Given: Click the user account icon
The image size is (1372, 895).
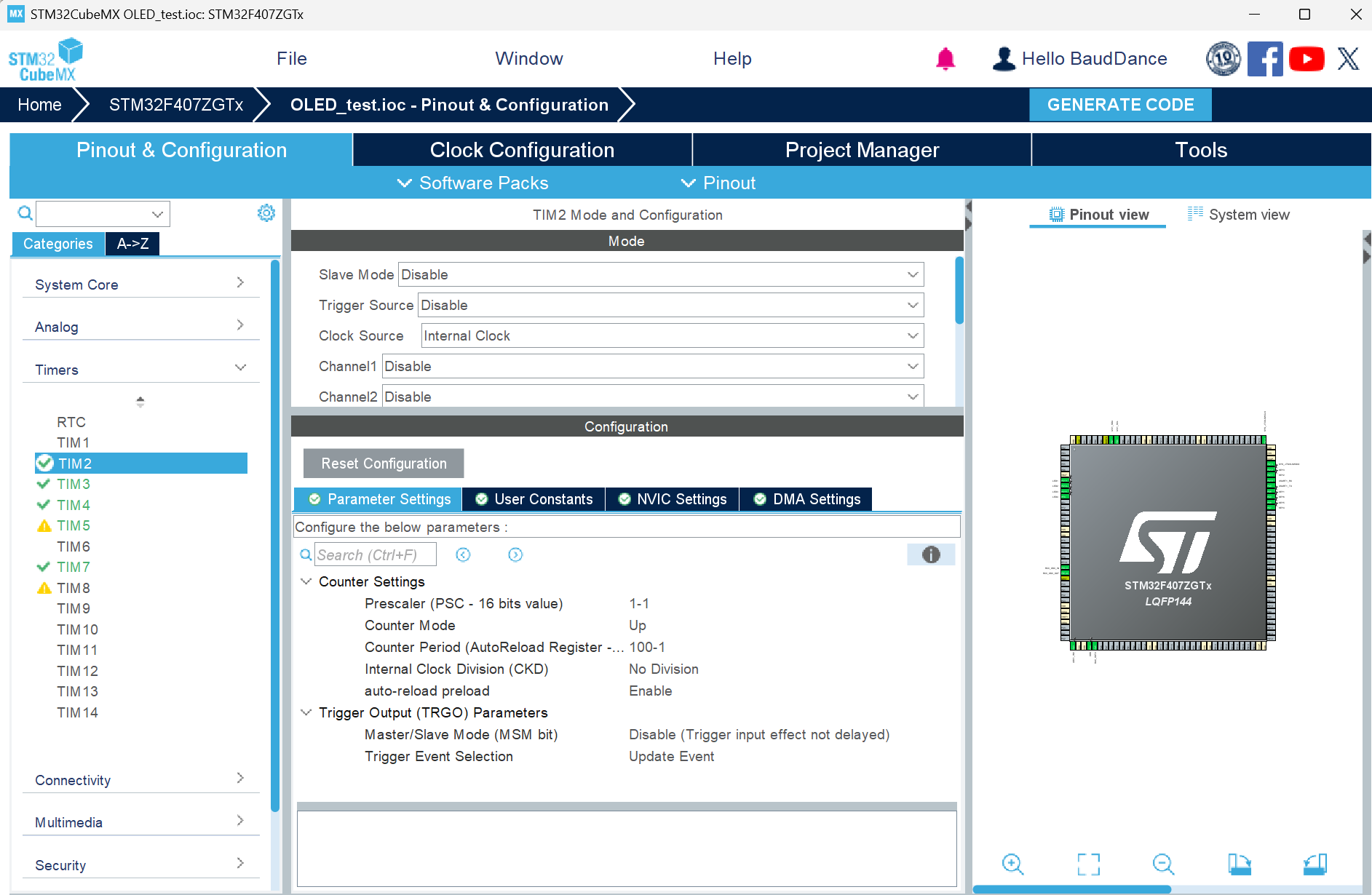Looking at the screenshot, I should pyautogui.click(x=1004, y=59).
